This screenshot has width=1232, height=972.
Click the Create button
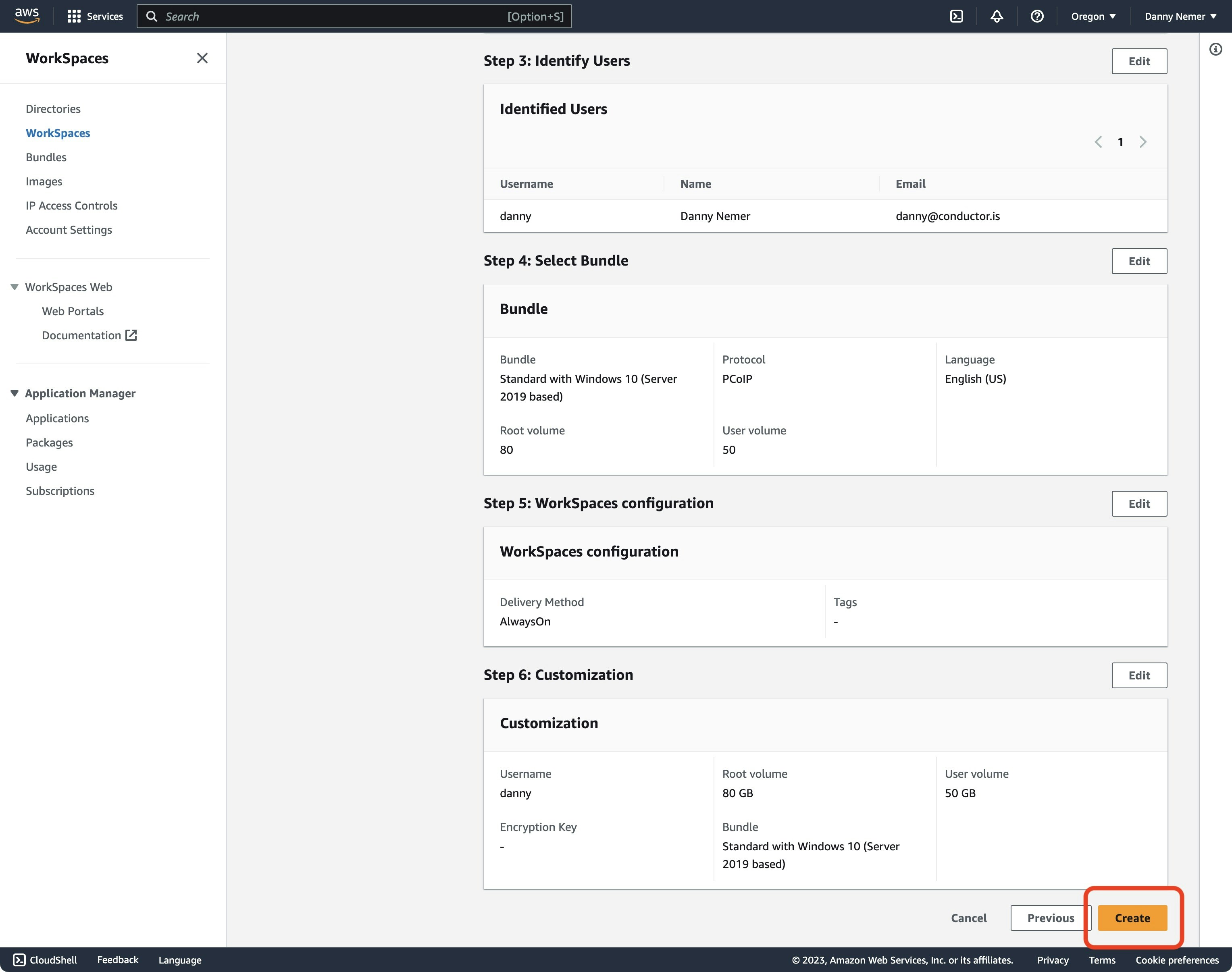point(1132,918)
